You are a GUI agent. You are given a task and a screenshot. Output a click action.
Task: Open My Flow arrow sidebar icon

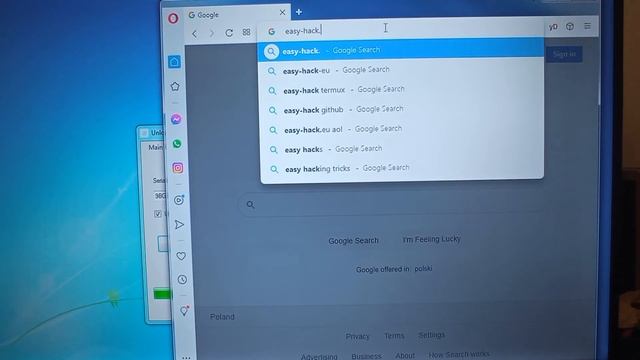pyautogui.click(x=180, y=224)
